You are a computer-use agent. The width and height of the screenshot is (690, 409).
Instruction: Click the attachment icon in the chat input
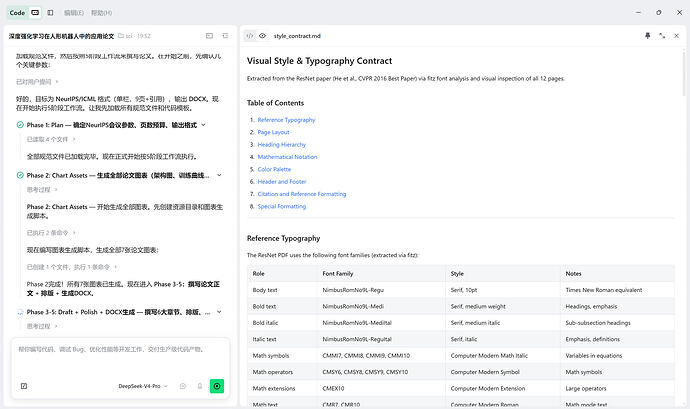click(x=24, y=386)
